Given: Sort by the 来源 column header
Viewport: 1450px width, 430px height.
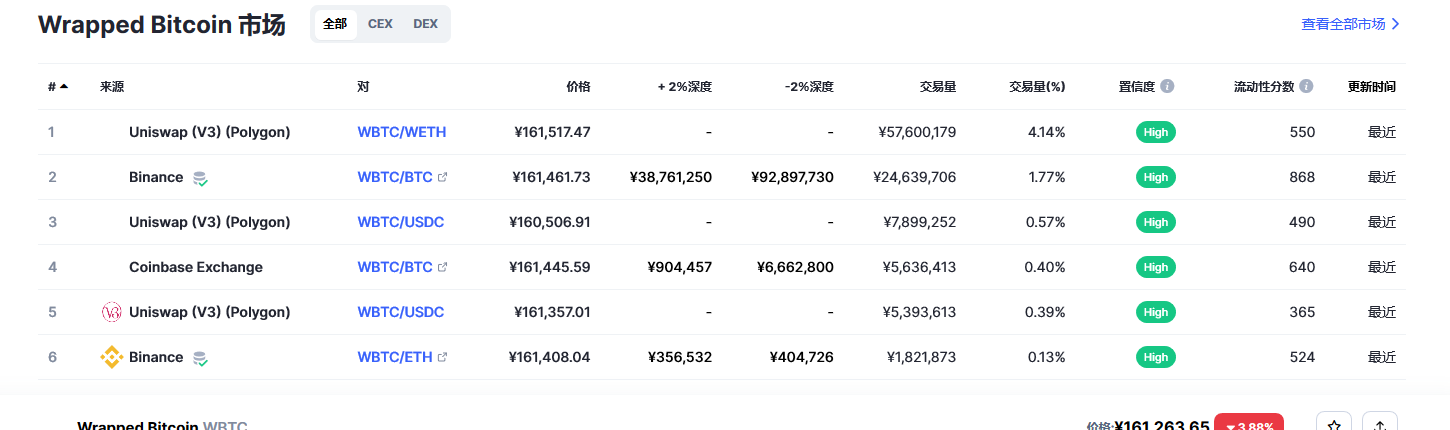Looking at the screenshot, I should click(112, 87).
